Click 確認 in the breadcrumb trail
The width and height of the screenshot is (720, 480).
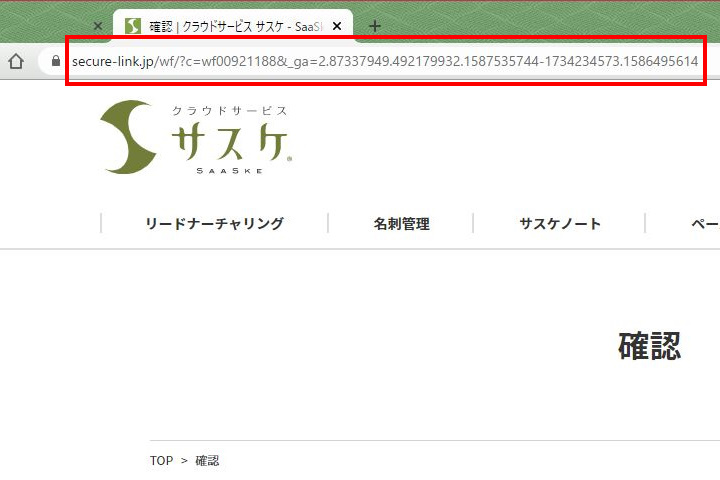(207, 461)
